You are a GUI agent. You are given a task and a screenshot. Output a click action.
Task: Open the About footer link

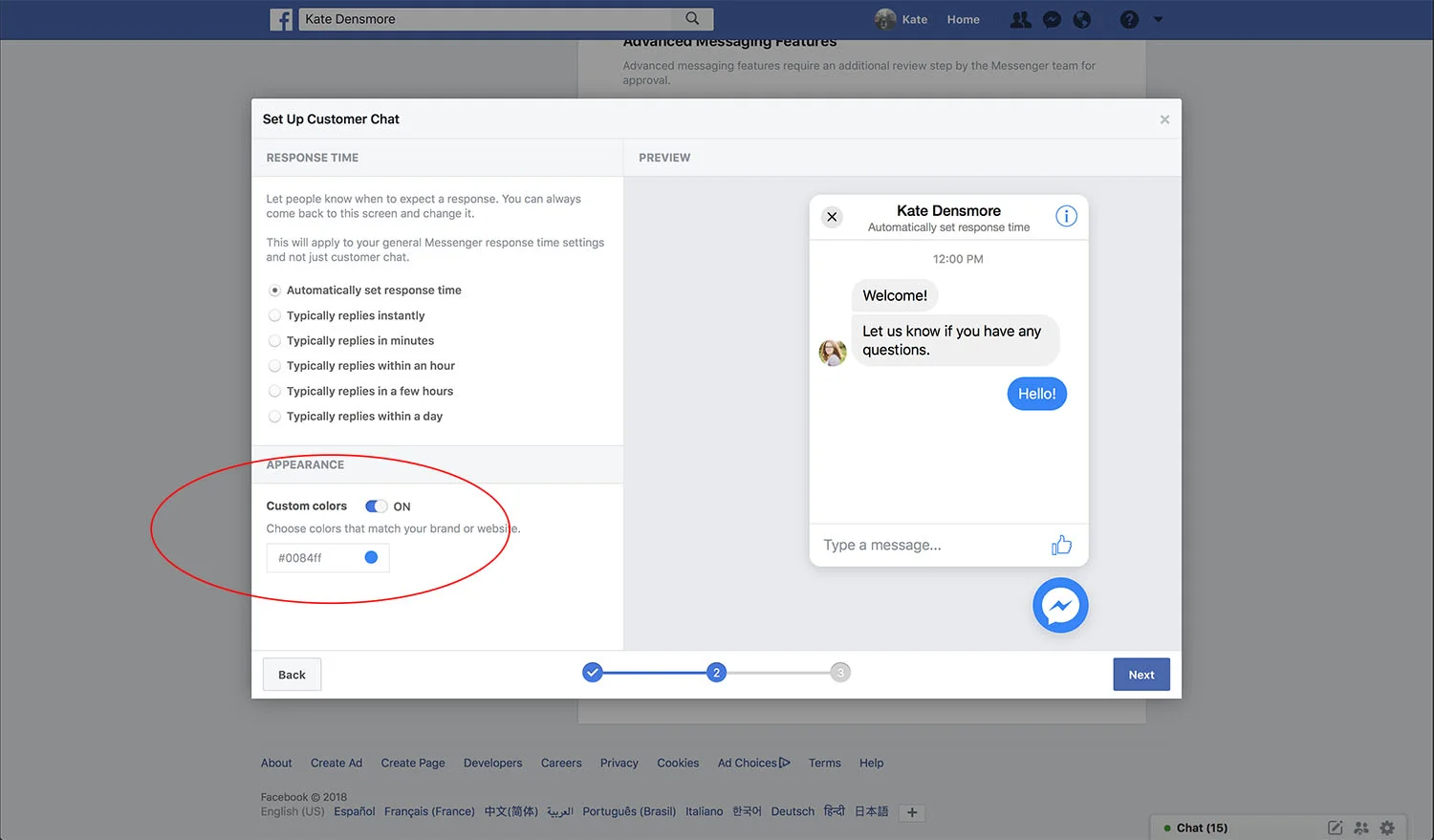[276, 763]
